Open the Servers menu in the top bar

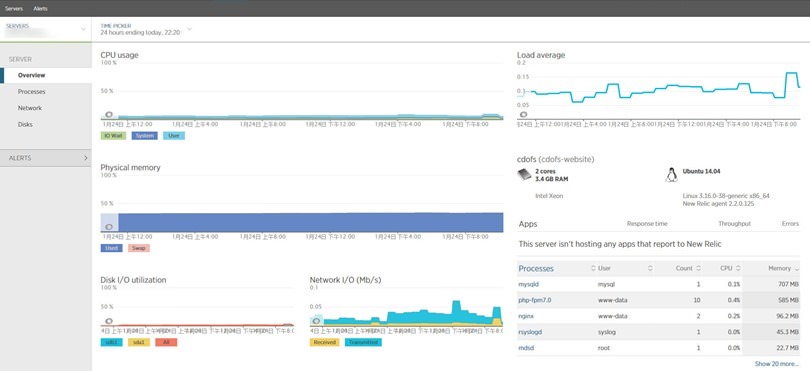click(14, 9)
